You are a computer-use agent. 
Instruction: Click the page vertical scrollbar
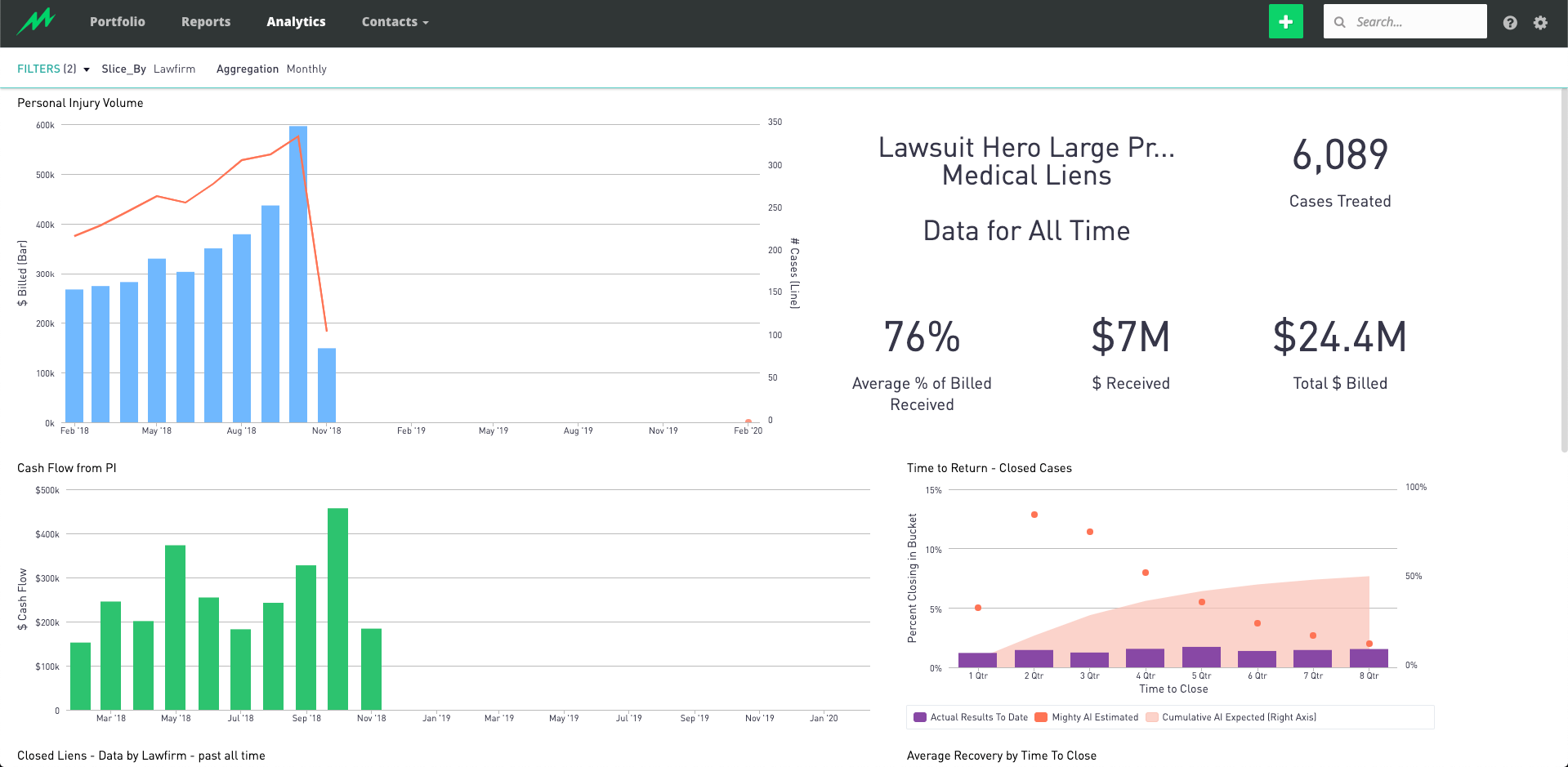pos(1564,270)
